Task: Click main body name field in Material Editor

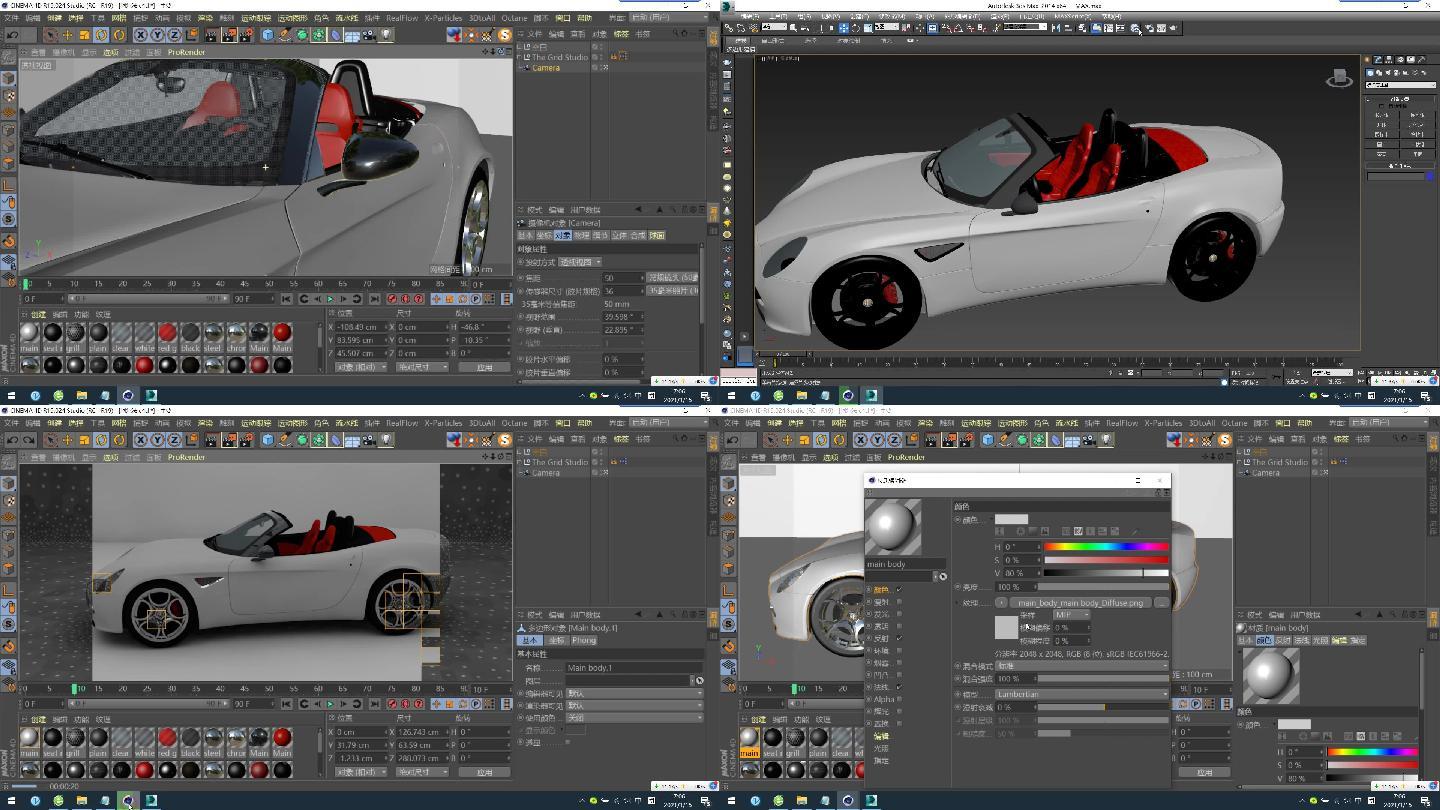Action: tap(904, 564)
